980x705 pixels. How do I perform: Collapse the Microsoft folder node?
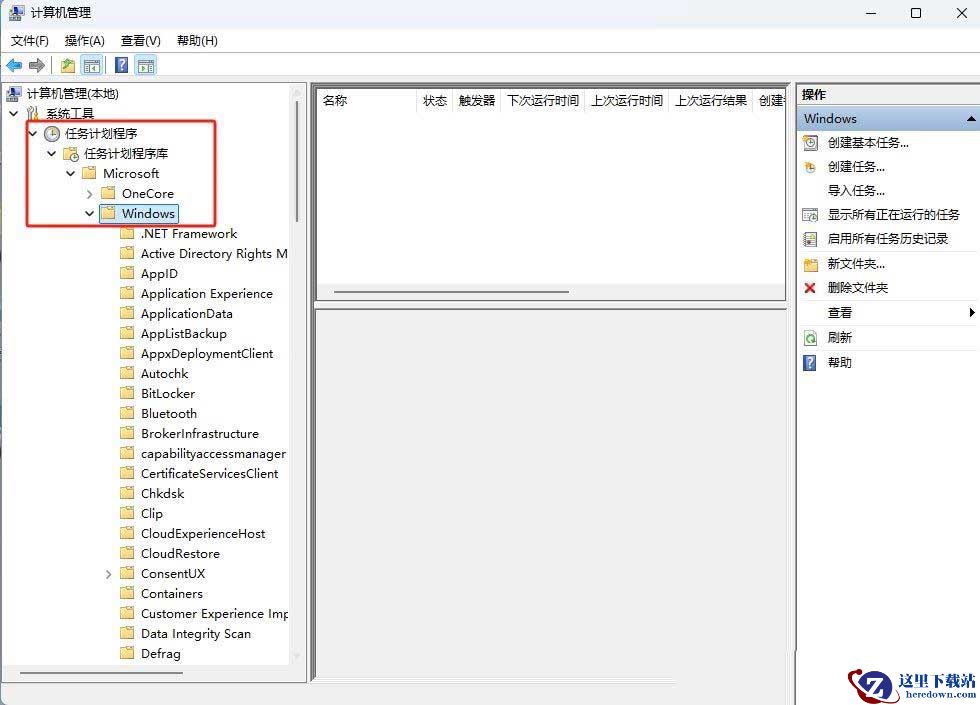71,174
